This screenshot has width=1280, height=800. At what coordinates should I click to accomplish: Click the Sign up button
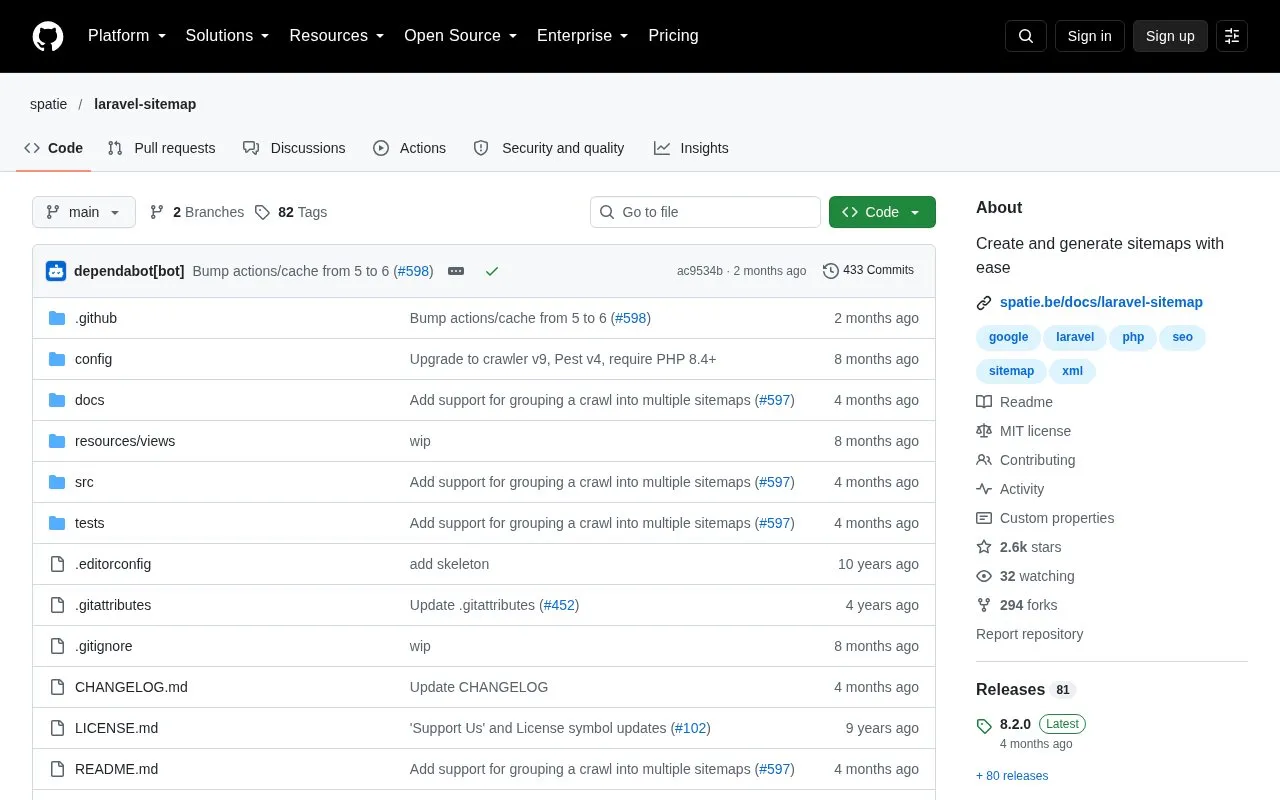pos(1170,36)
